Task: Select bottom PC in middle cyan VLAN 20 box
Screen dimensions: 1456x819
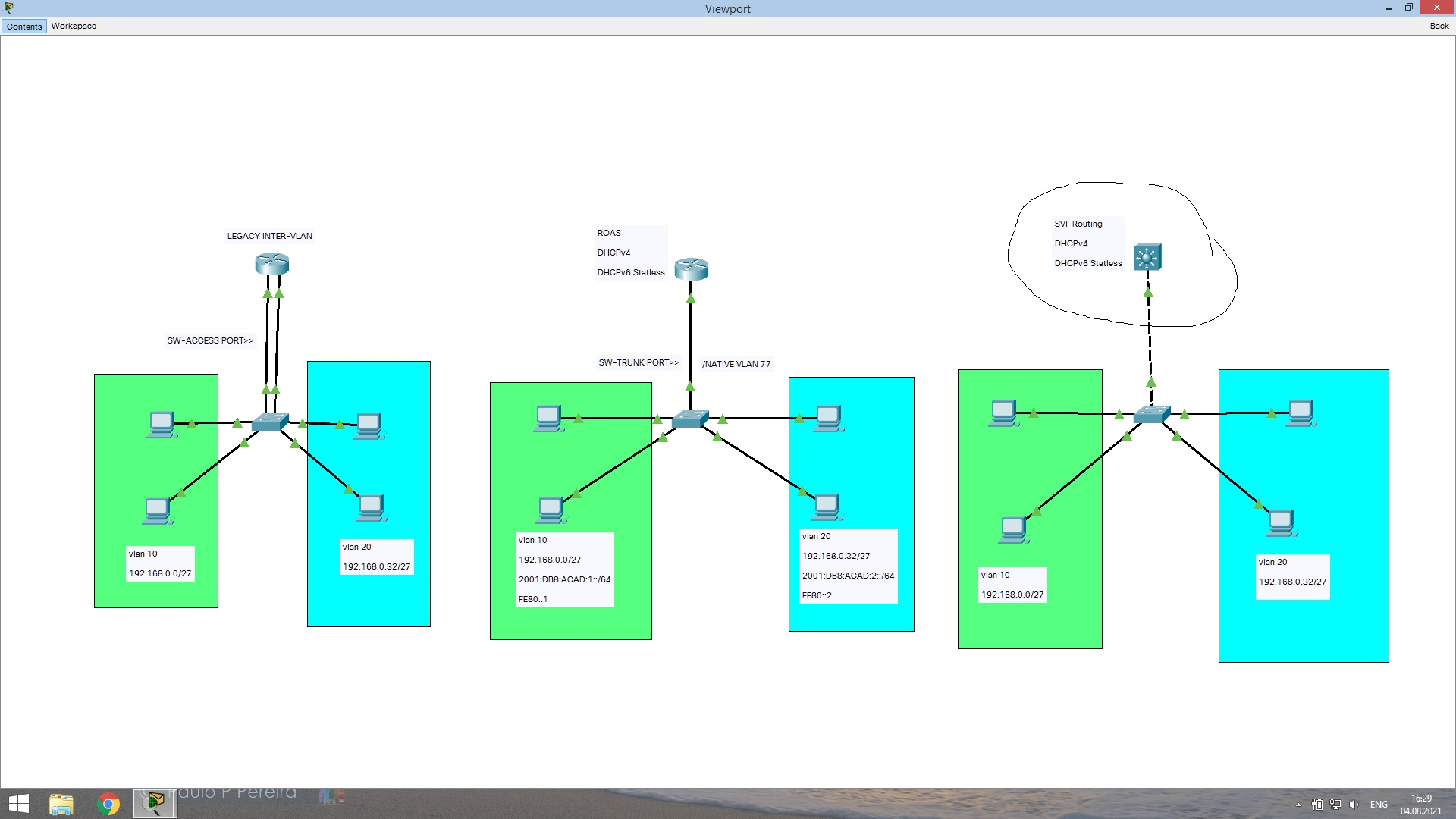Action: point(827,507)
